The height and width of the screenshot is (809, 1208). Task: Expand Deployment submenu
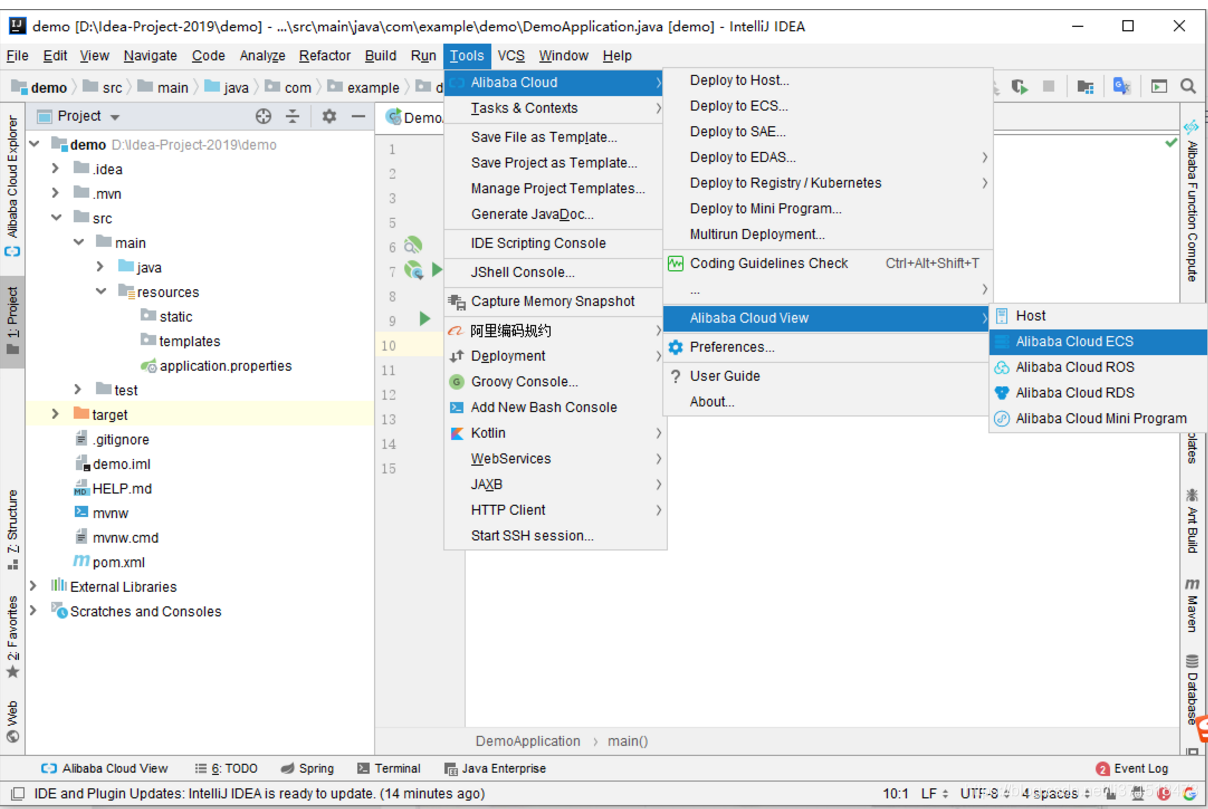coord(555,356)
